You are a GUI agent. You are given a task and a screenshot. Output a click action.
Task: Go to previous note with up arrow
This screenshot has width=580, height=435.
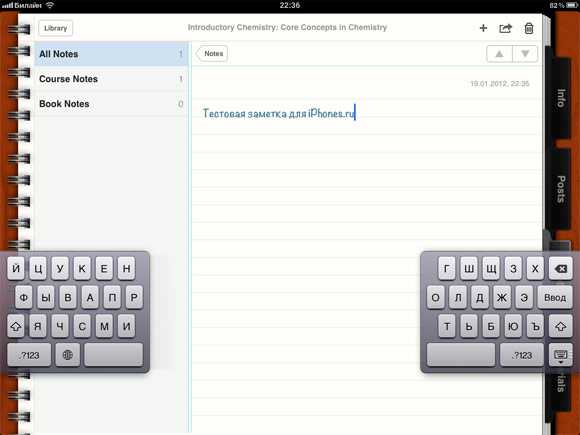coord(499,54)
